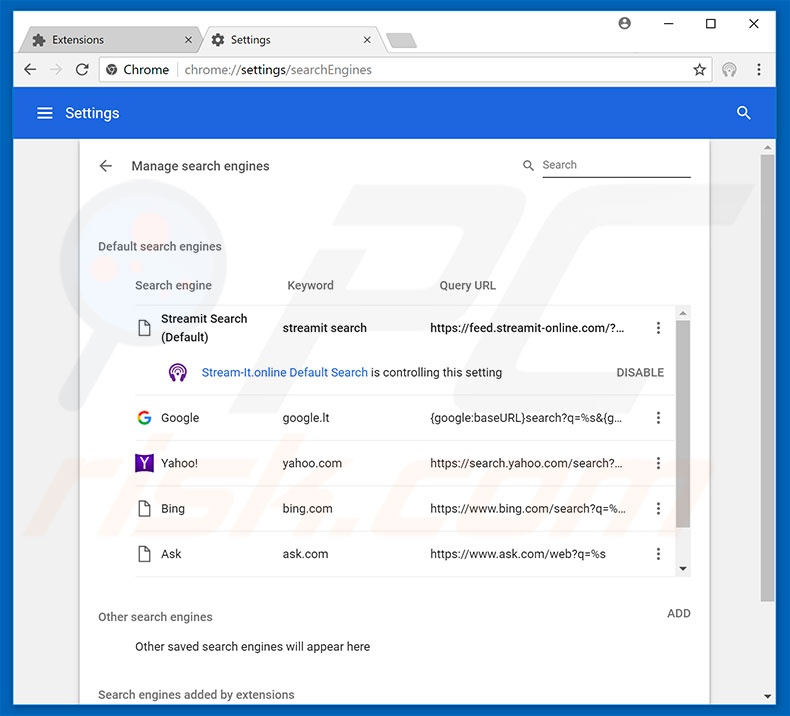This screenshot has width=790, height=716.
Task: Reload the current page
Action: point(82,70)
